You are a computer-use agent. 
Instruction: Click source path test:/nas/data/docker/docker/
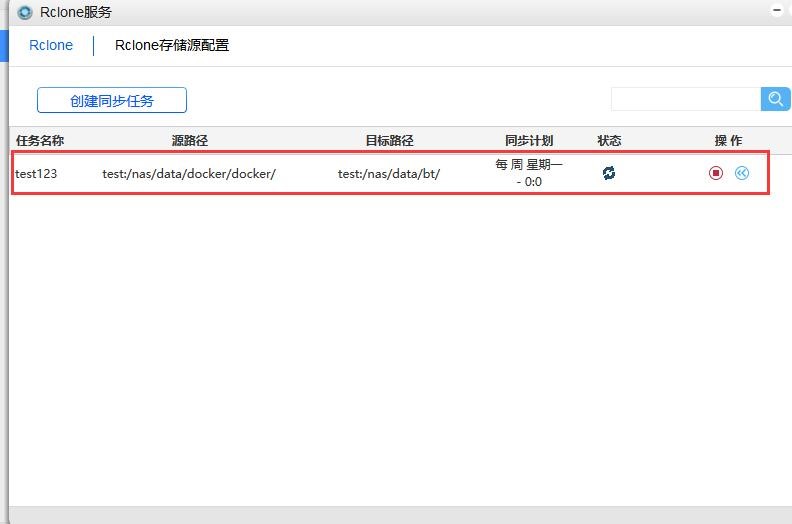coord(189,174)
